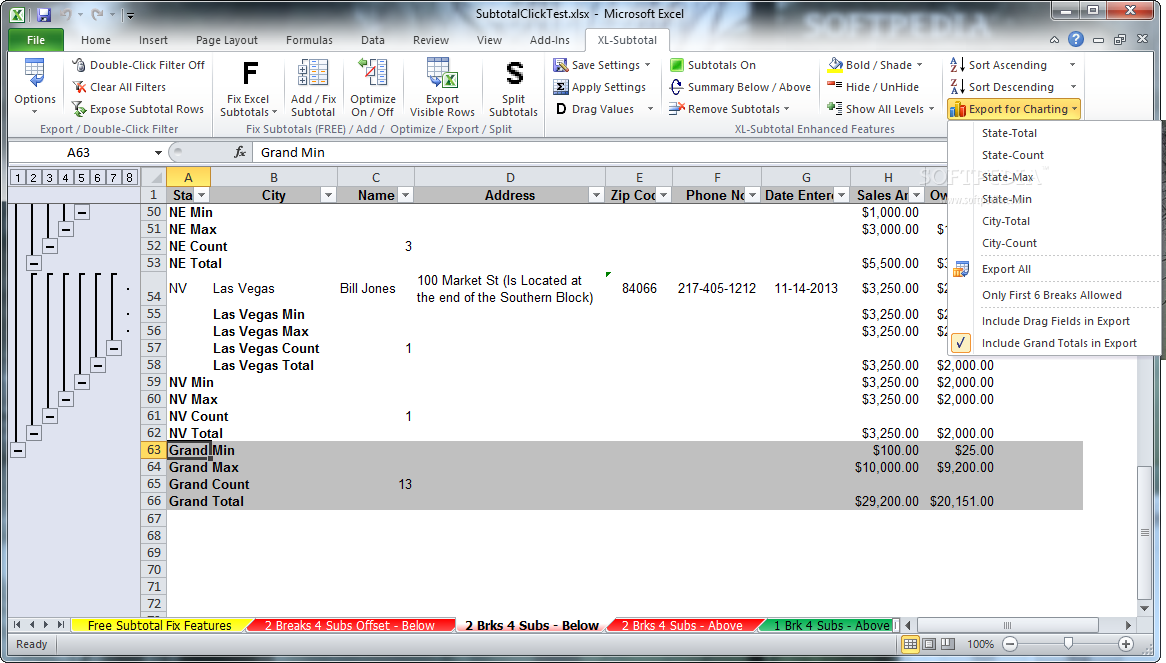This screenshot has height=663, width=1166.
Task: Toggle Include Grand Totals in Export checkmark
Action: [961, 343]
